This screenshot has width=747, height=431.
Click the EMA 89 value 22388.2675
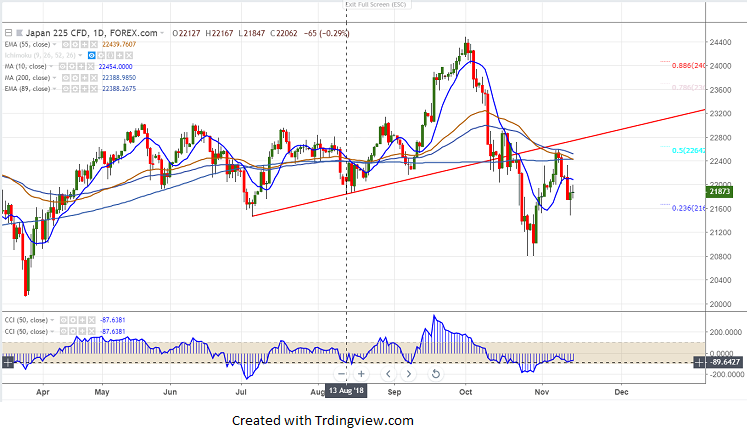tap(119, 89)
